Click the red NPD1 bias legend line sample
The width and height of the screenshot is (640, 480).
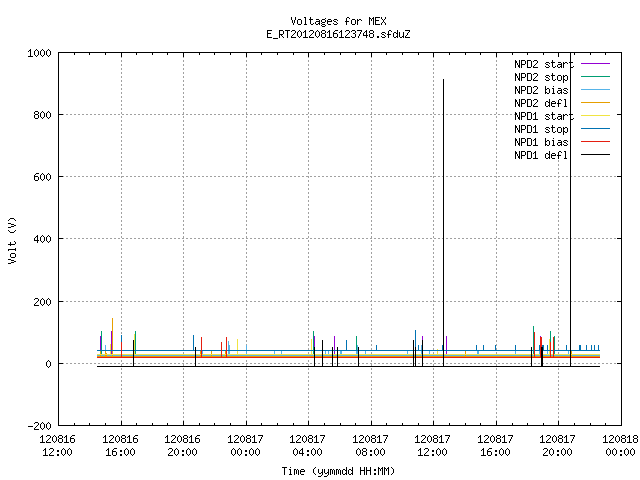pyautogui.click(x=595, y=142)
